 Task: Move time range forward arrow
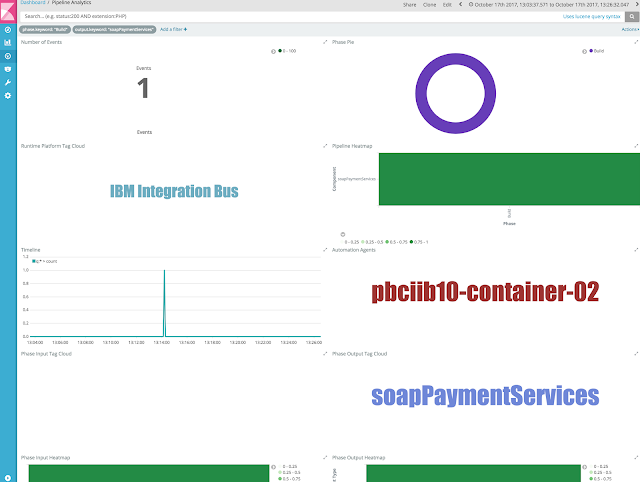[x=637, y=4]
